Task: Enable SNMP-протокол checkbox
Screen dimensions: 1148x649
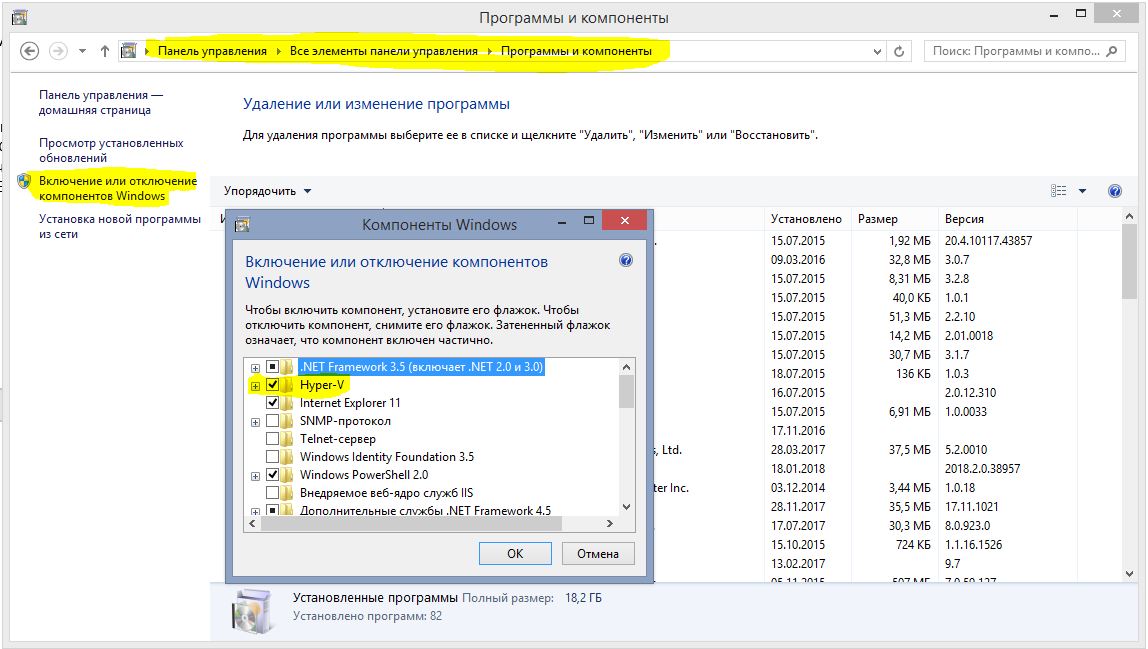Action: [x=272, y=420]
